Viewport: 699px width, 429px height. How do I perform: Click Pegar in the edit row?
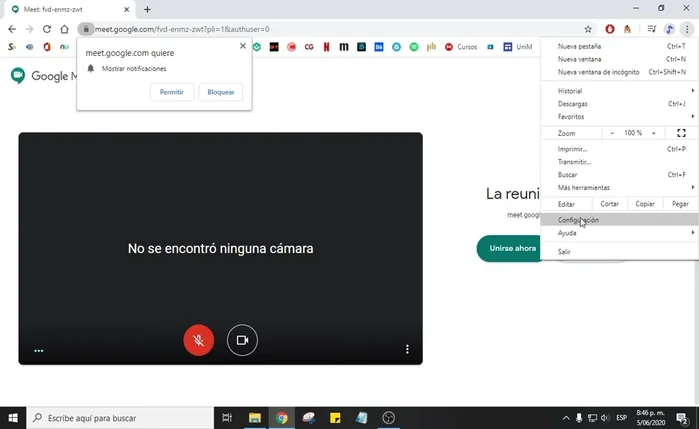click(x=680, y=204)
